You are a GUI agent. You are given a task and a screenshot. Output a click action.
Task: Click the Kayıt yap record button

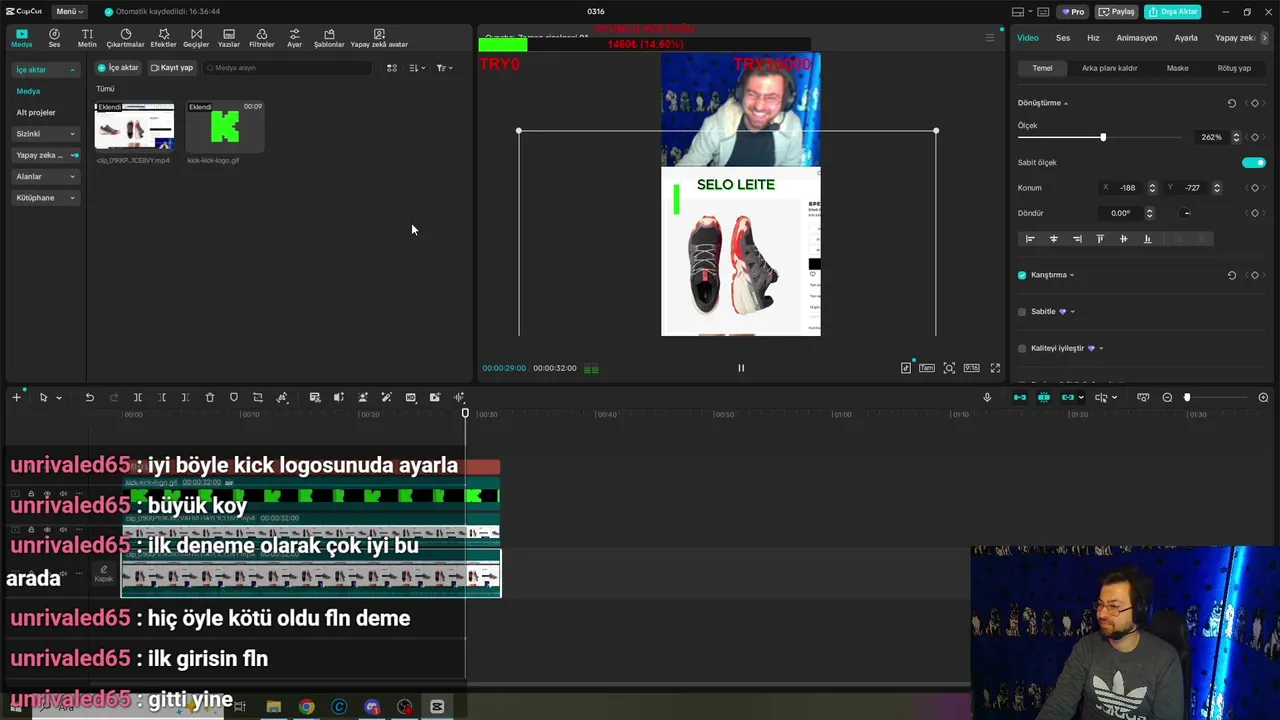tap(172, 68)
